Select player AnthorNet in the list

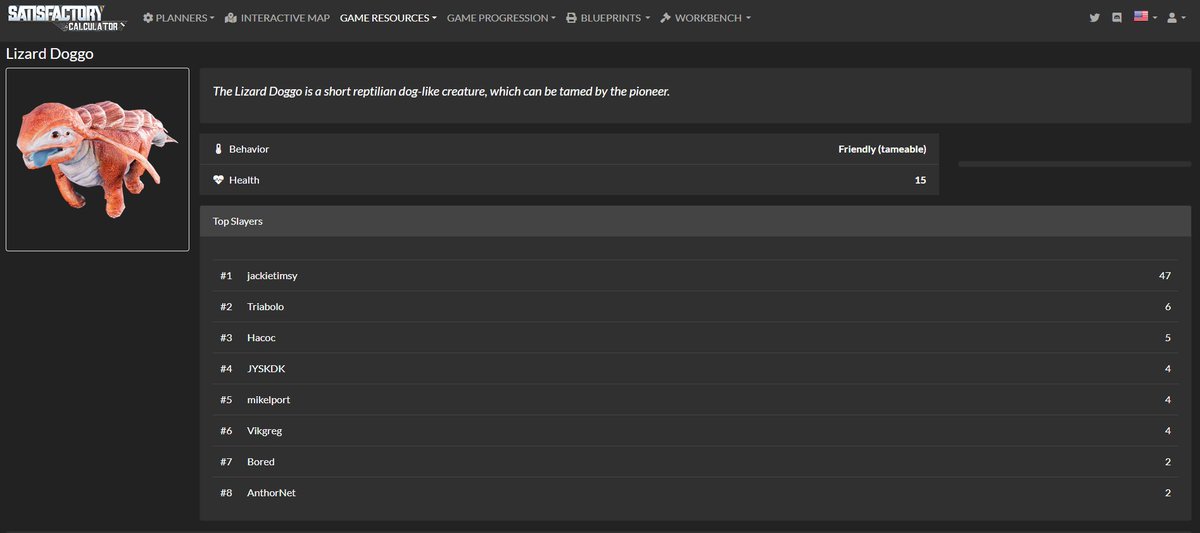(x=271, y=493)
